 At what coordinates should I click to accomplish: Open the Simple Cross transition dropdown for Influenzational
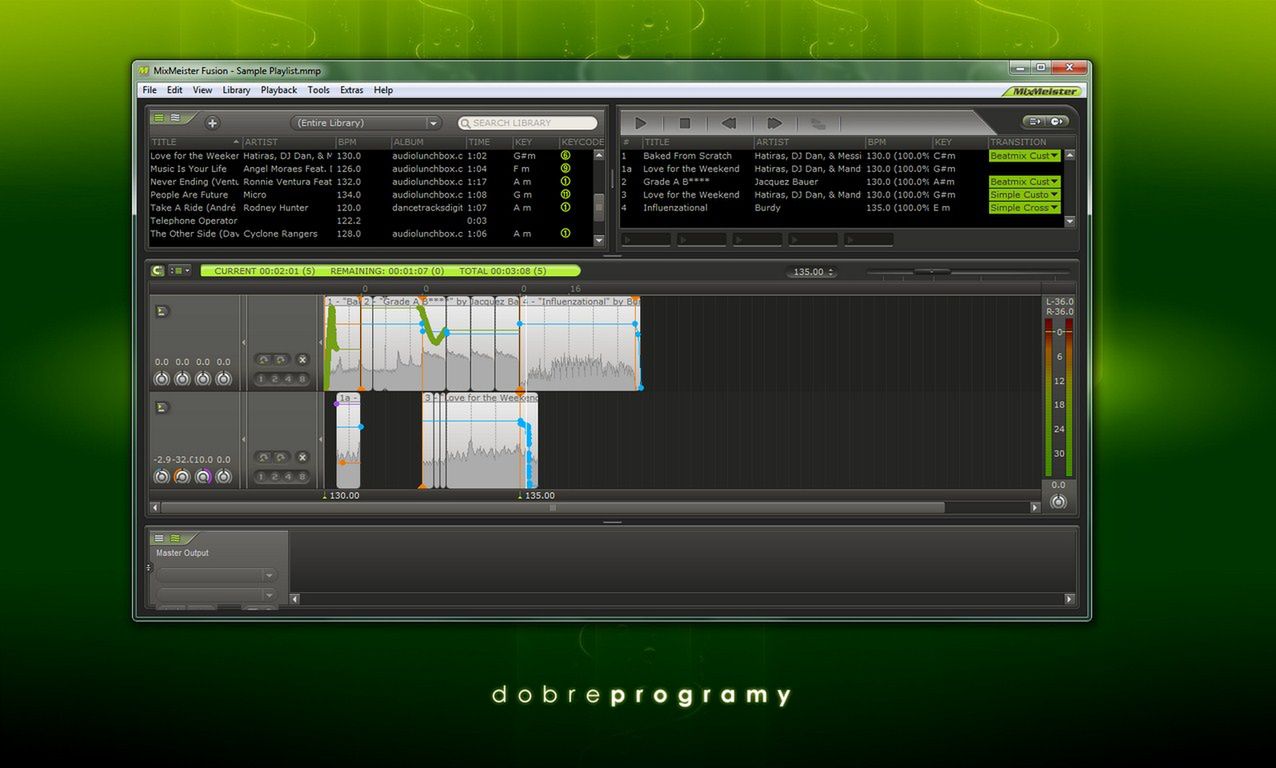pos(1024,208)
